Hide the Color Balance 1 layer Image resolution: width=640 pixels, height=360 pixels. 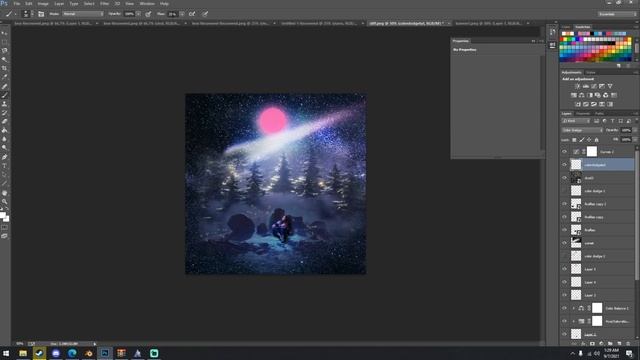pos(564,308)
